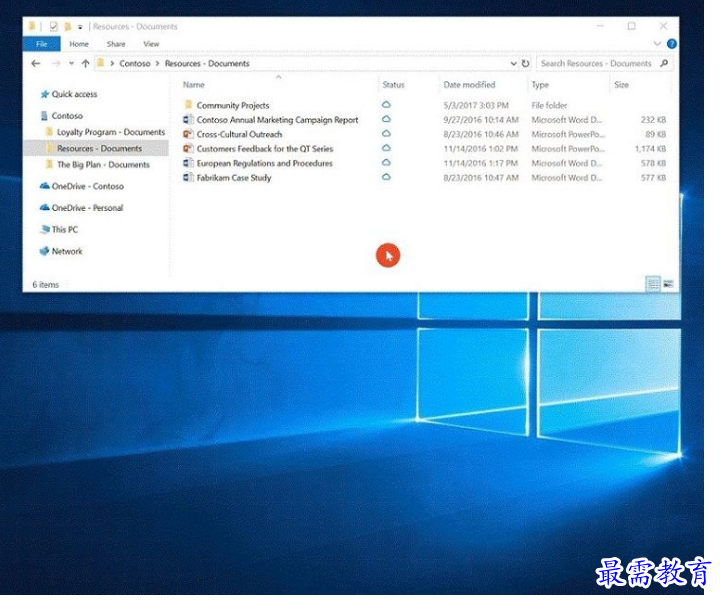Click PowerPoint icon of Customers Feedback file
Image resolution: width=720 pixels, height=604 pixels.
point(188,148)
